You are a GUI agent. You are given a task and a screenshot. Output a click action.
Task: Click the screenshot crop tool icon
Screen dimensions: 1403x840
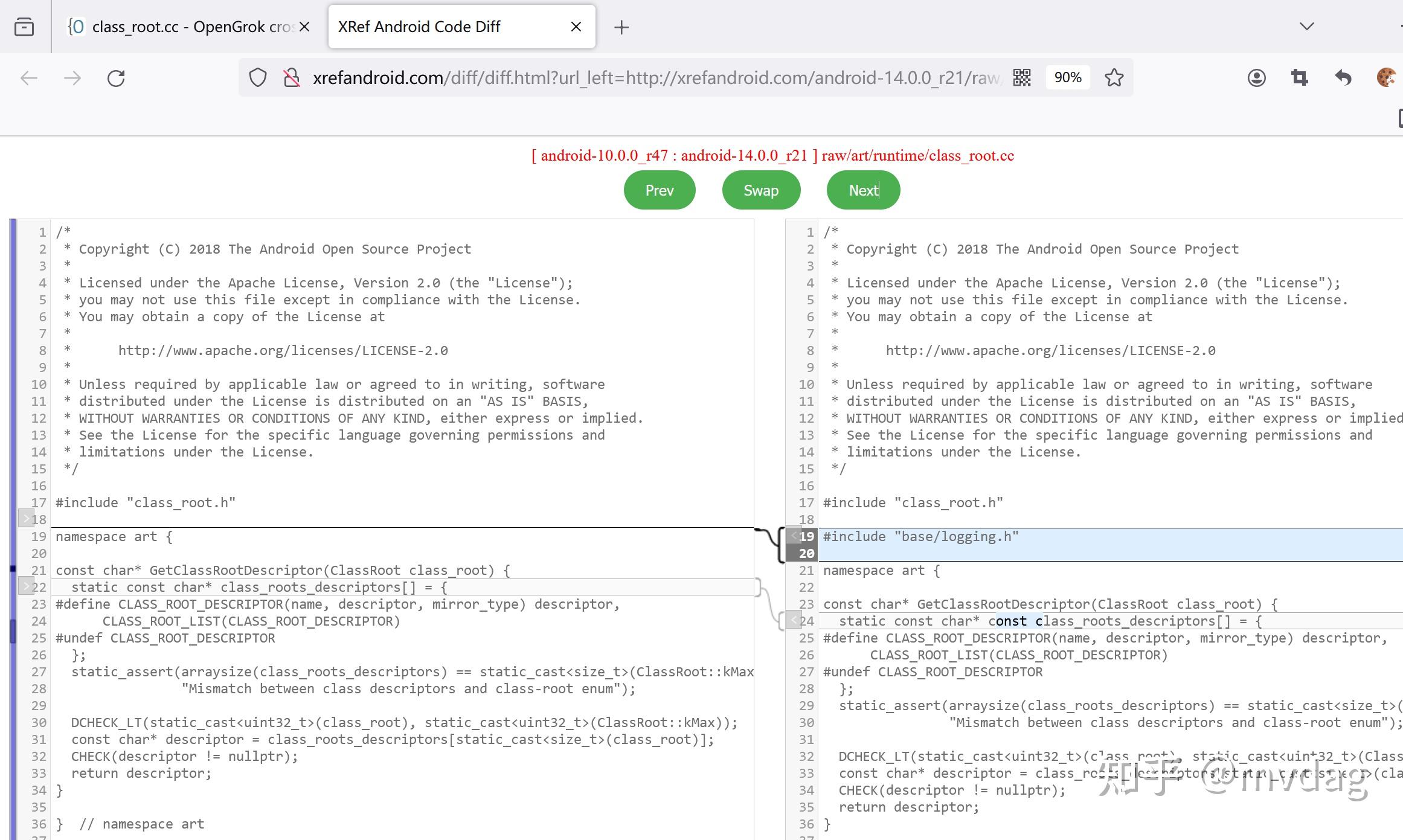[1299, 78]
